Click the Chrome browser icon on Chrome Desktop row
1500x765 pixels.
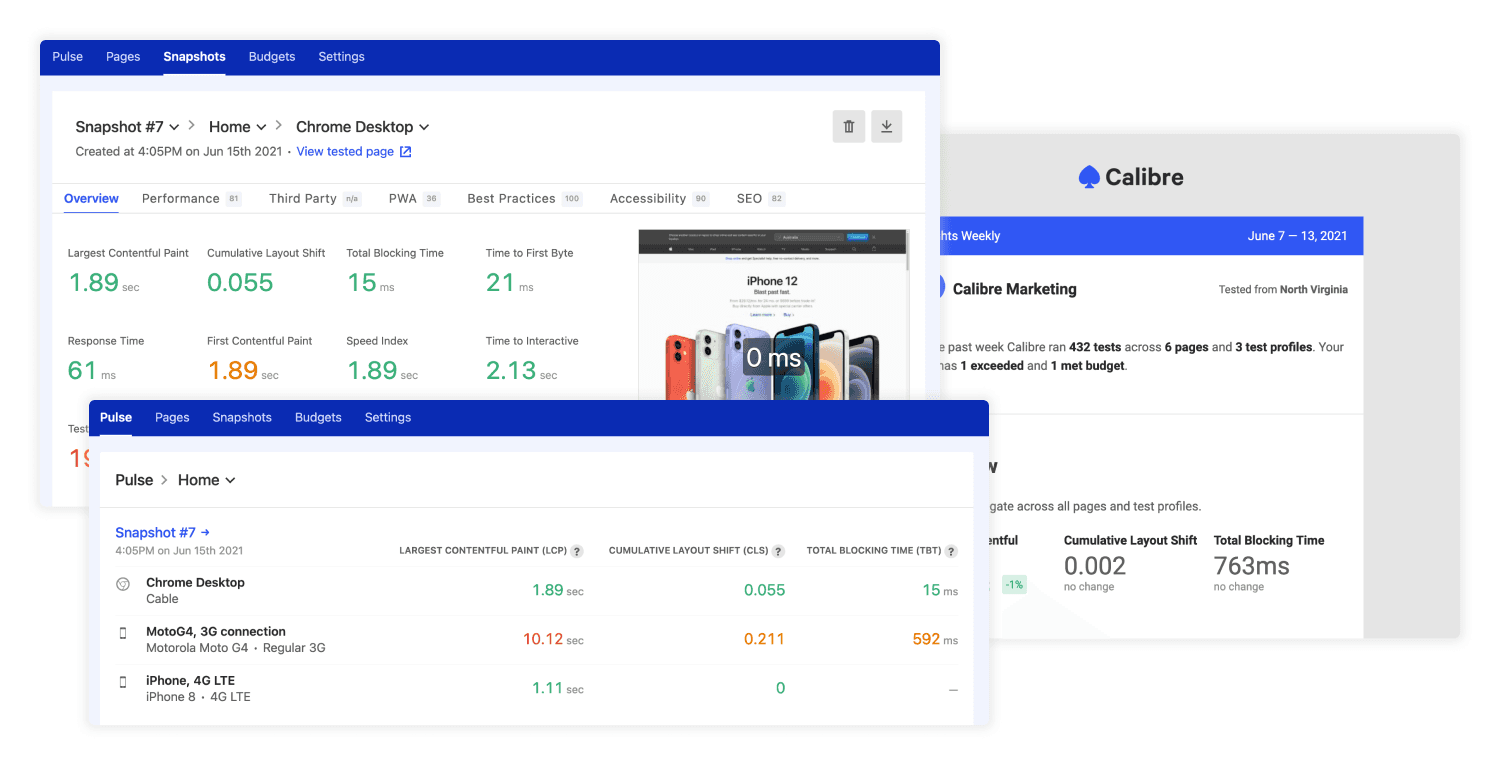click(123, 583)
